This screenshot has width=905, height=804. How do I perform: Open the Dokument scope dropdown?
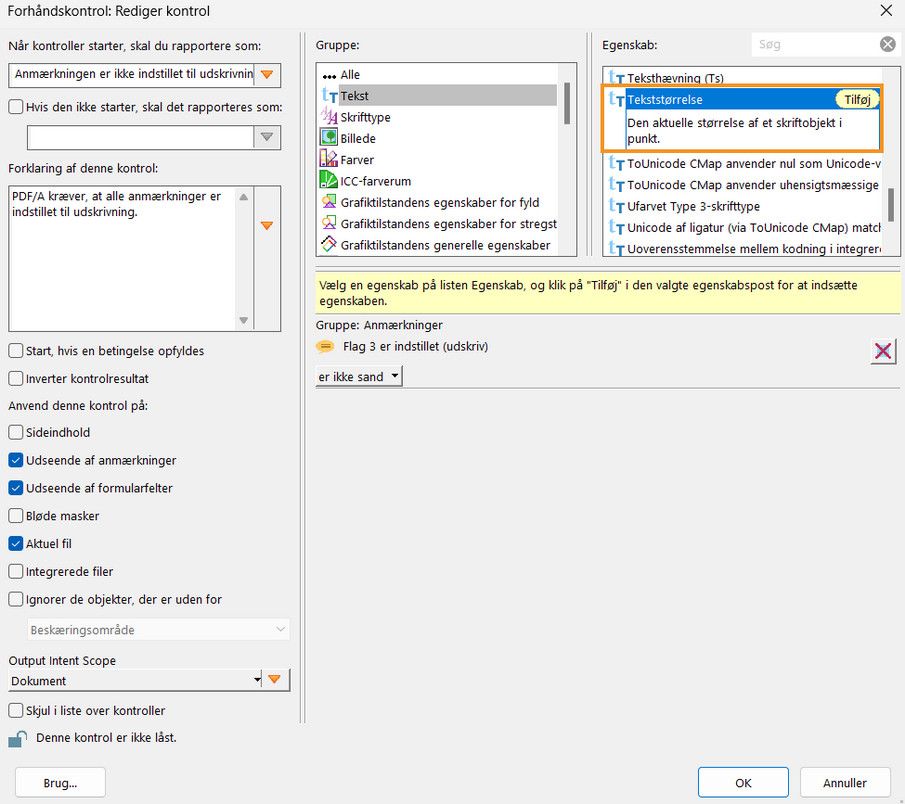[136, 680]
